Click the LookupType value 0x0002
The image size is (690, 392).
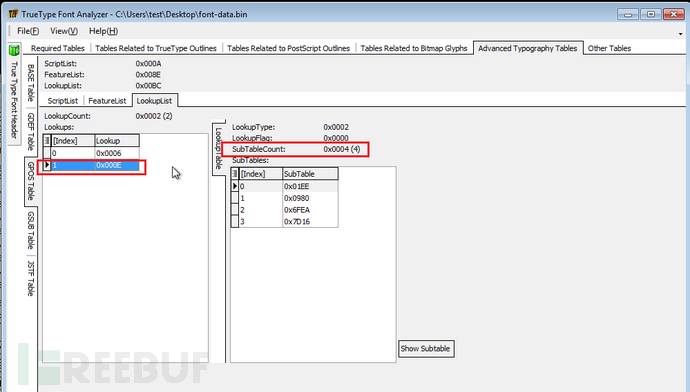click(x=336, y=127)
